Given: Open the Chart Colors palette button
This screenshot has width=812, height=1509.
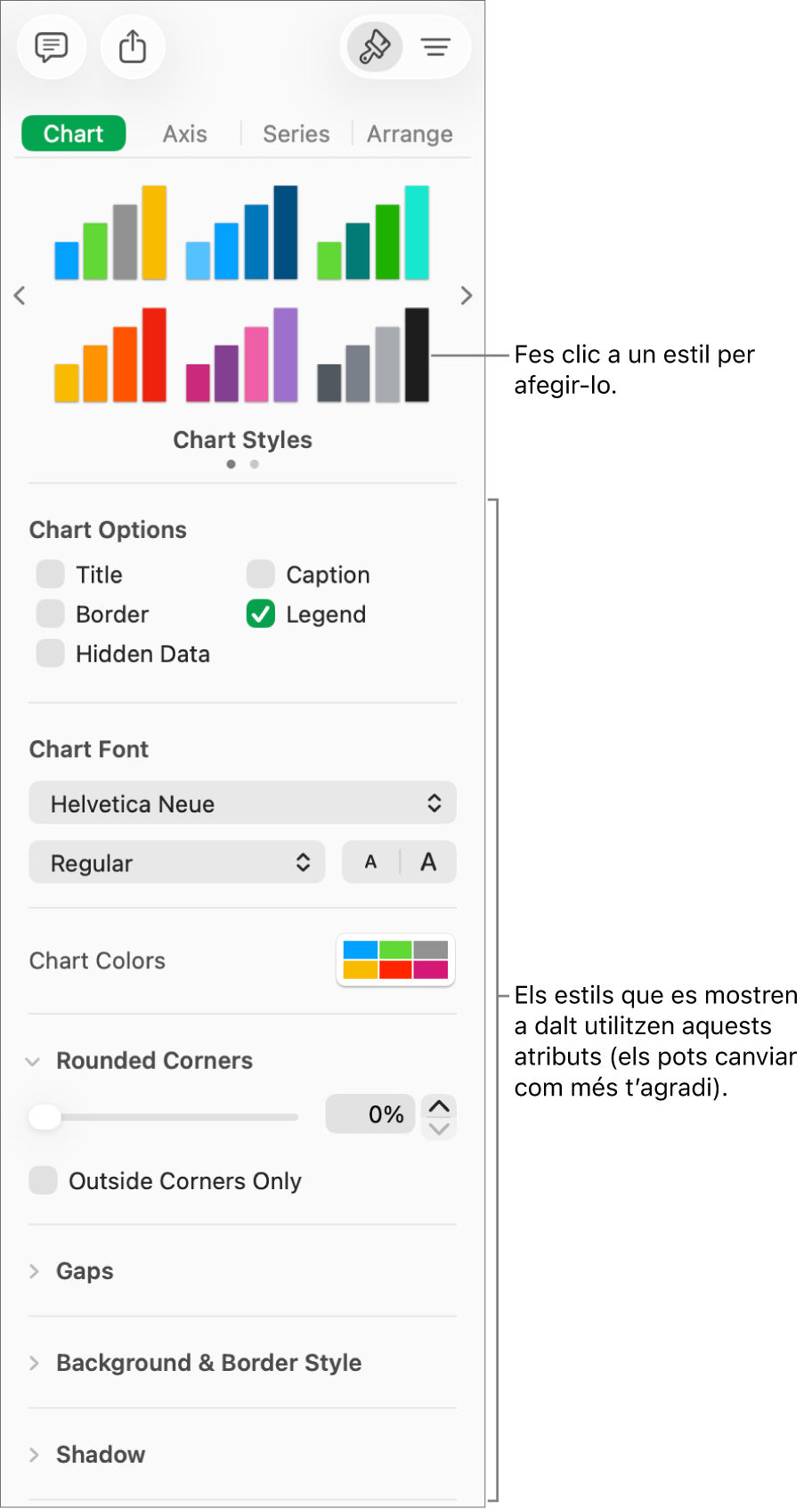Looking at the screenshot, I should point(395,960).
